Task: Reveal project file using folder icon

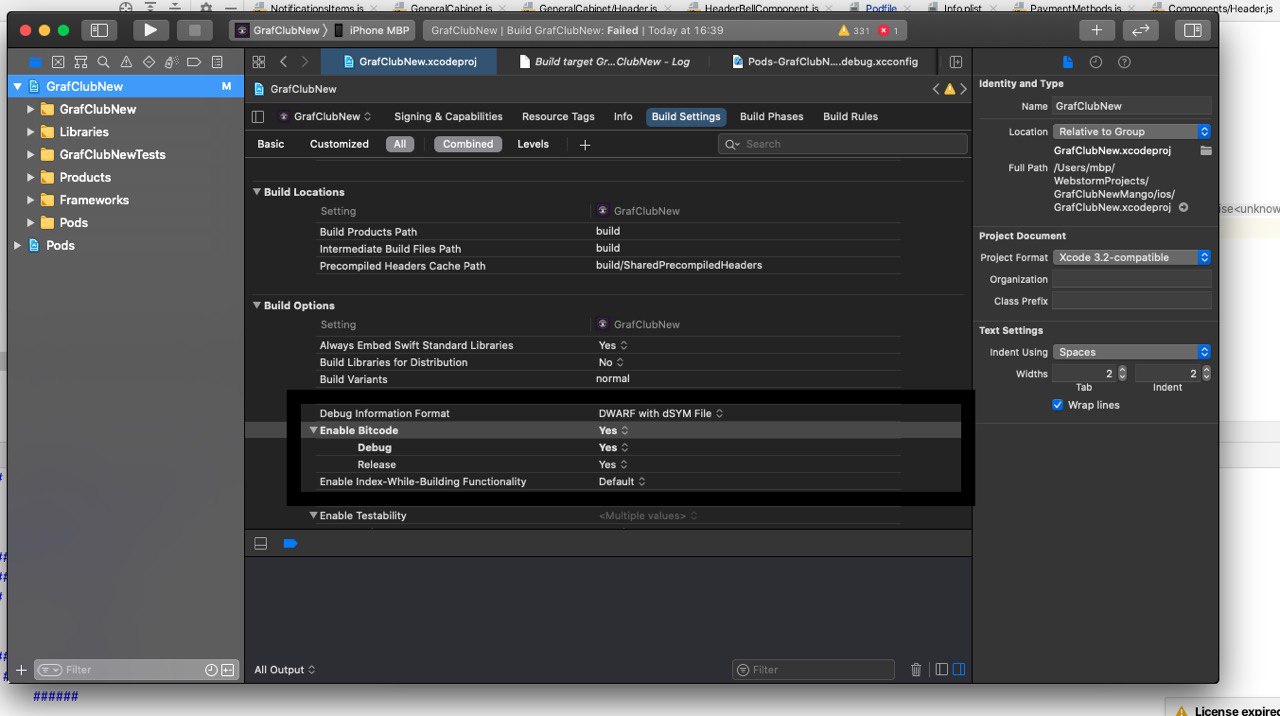Action: click(1206, 150)
